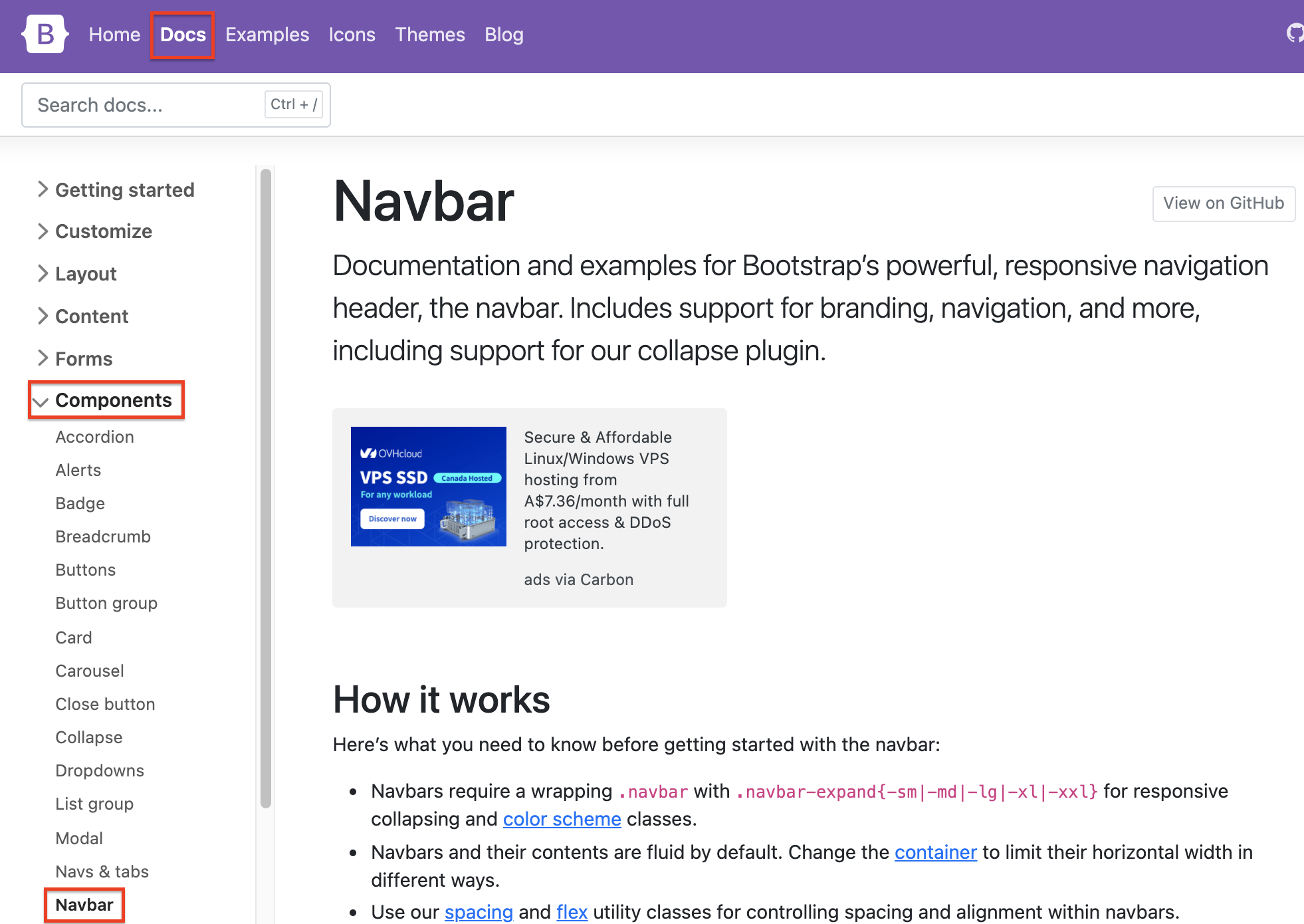Go to the Icons nav item
The width and height of the screenshot is (1304, 924).
[352, 35]
